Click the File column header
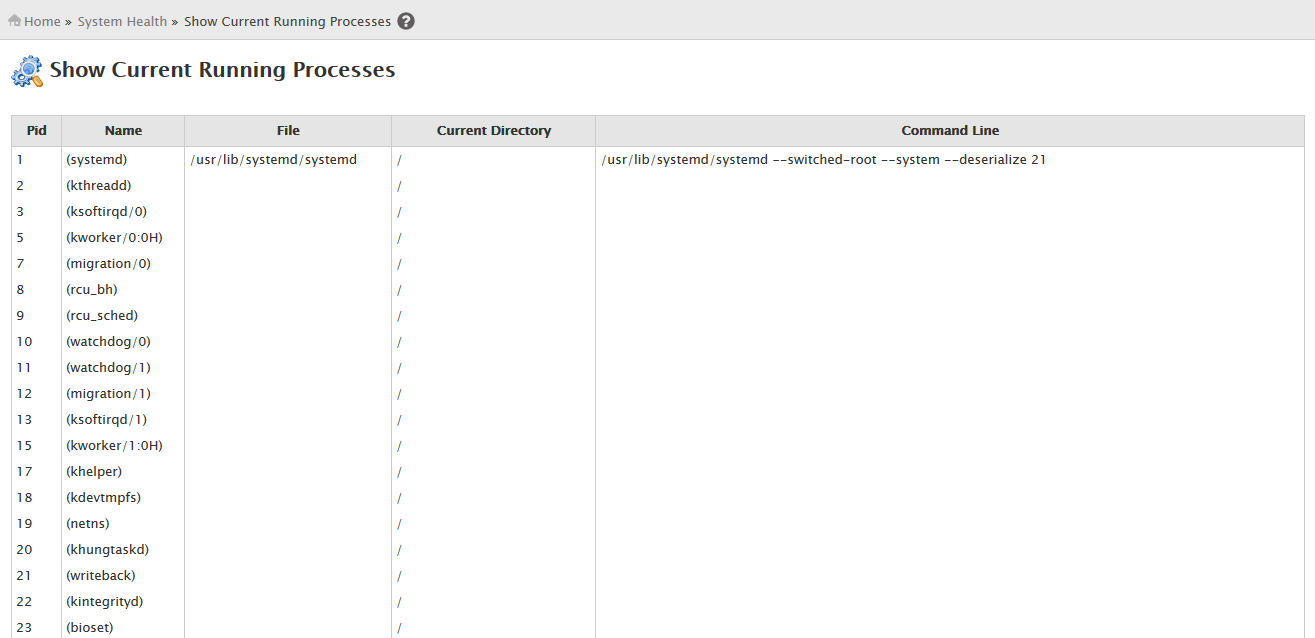Screen dimensions: 1315x638 tap(288, 131)
